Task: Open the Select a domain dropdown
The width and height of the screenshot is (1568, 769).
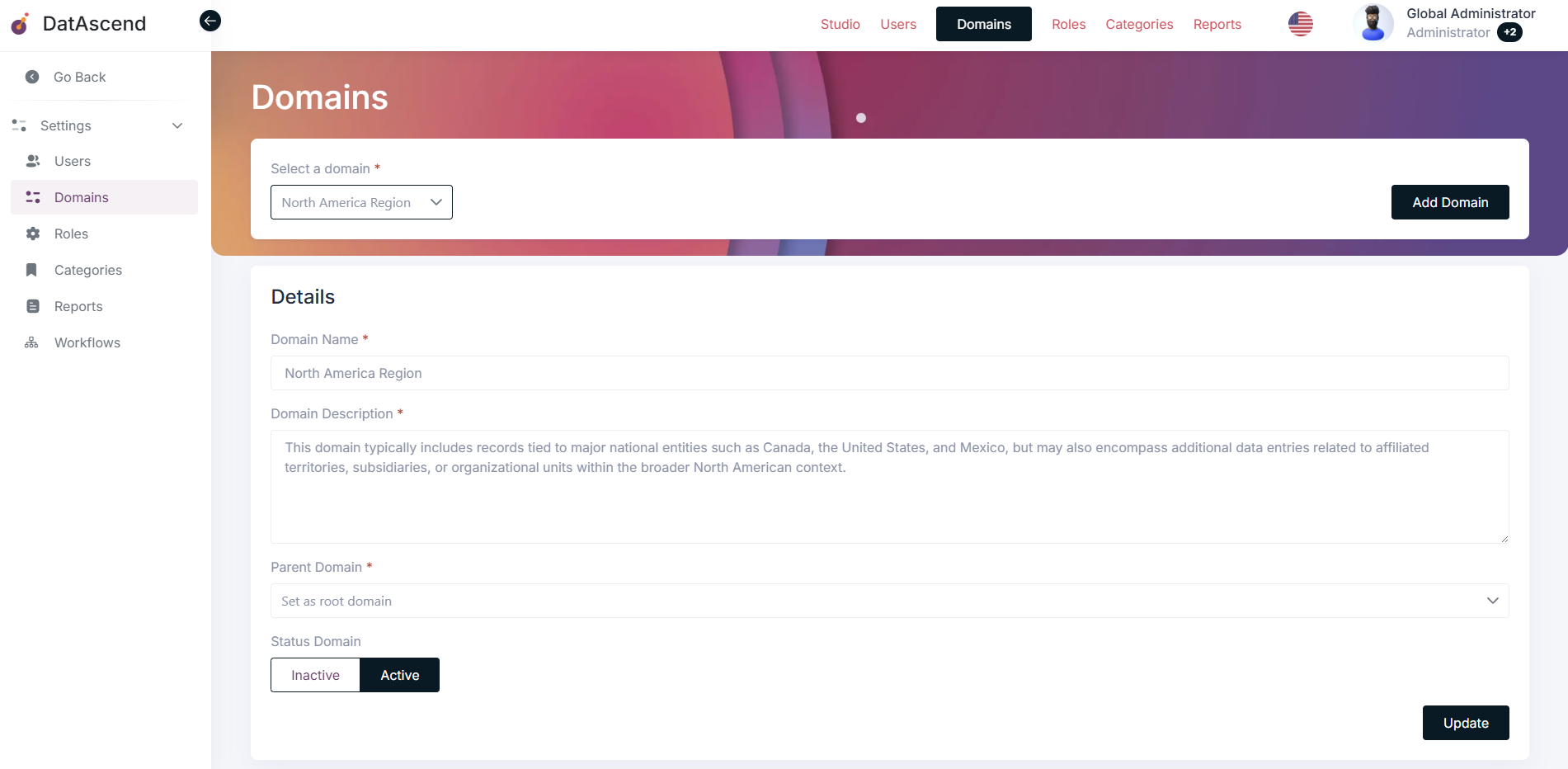Action: (361, 202)
